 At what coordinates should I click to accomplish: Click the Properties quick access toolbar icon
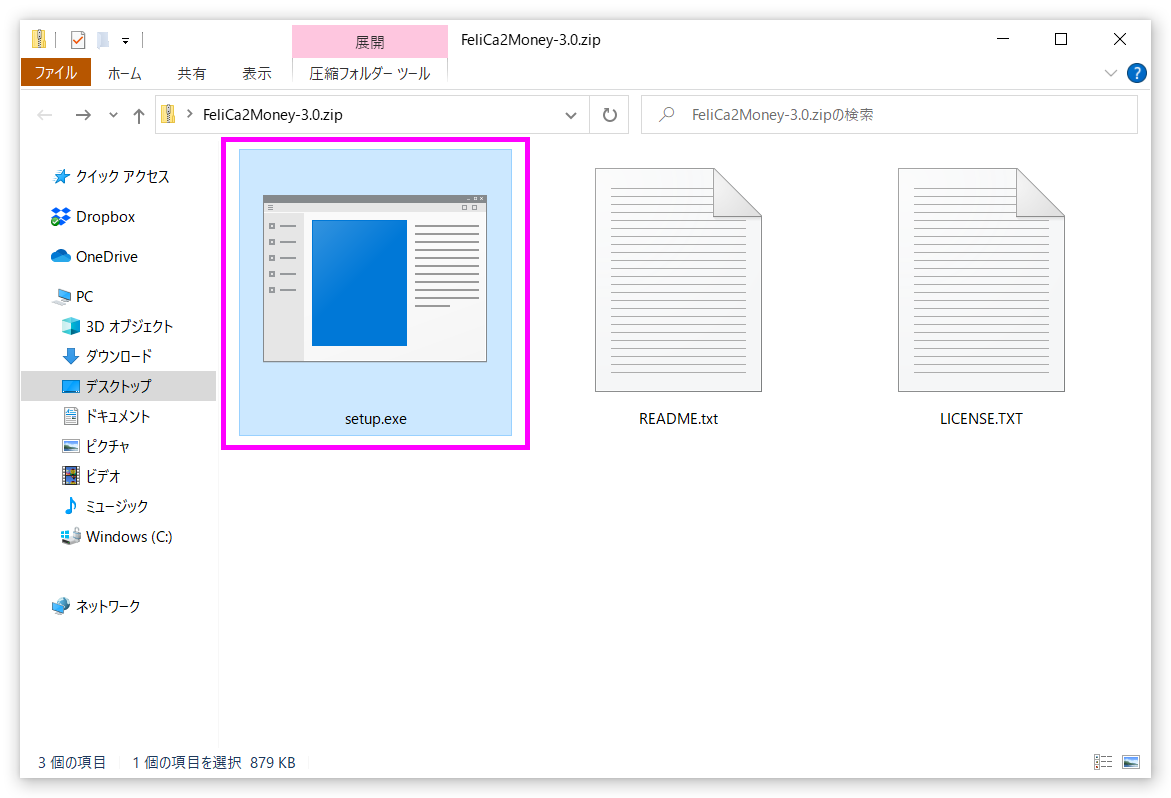click(78, 40)
